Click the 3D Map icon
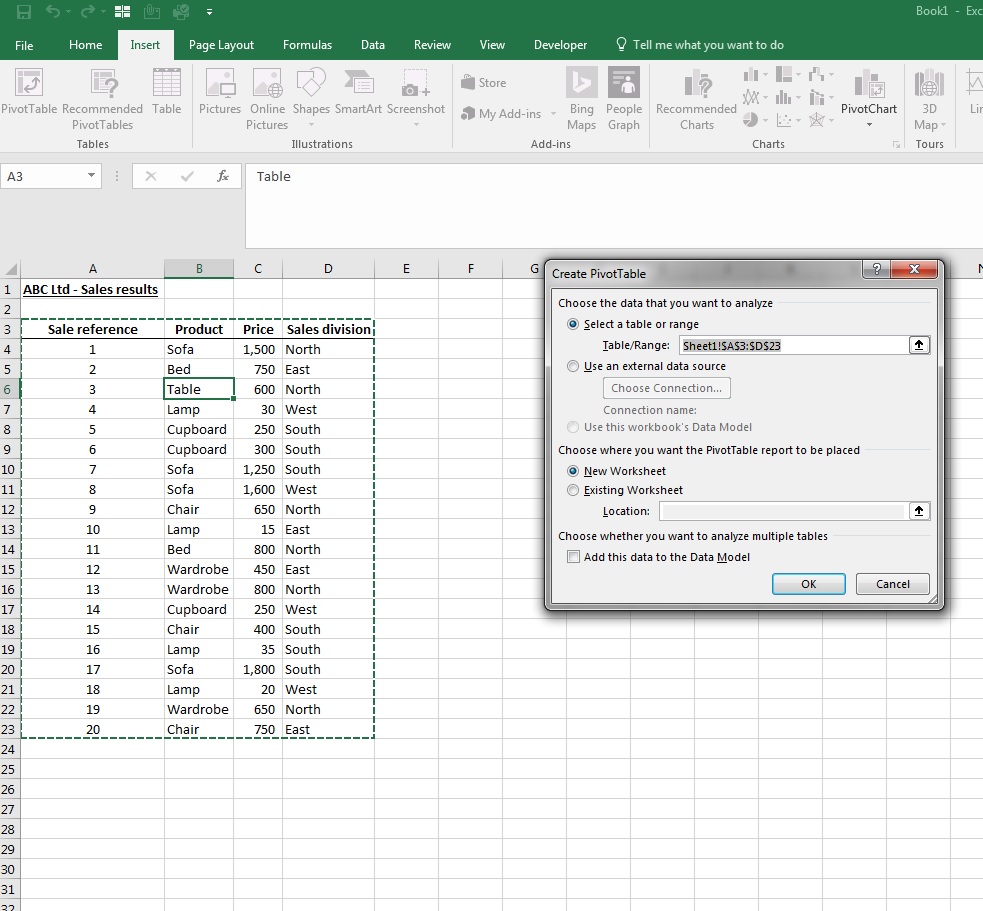 [x=929, y=100]
